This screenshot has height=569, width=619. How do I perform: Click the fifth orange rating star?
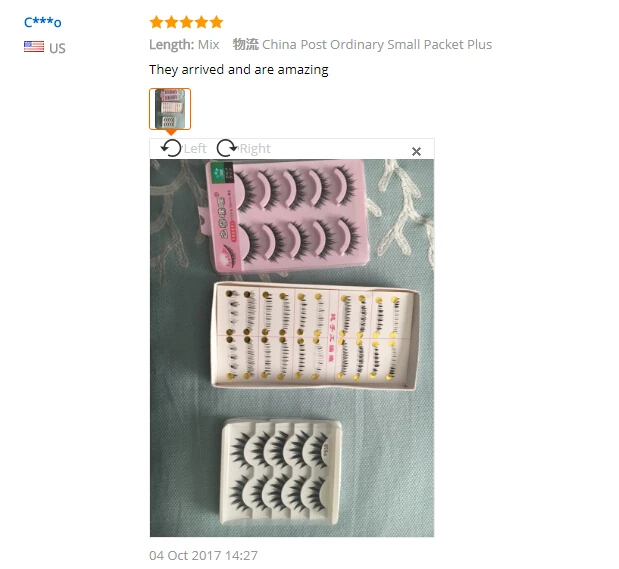(216, 22)
